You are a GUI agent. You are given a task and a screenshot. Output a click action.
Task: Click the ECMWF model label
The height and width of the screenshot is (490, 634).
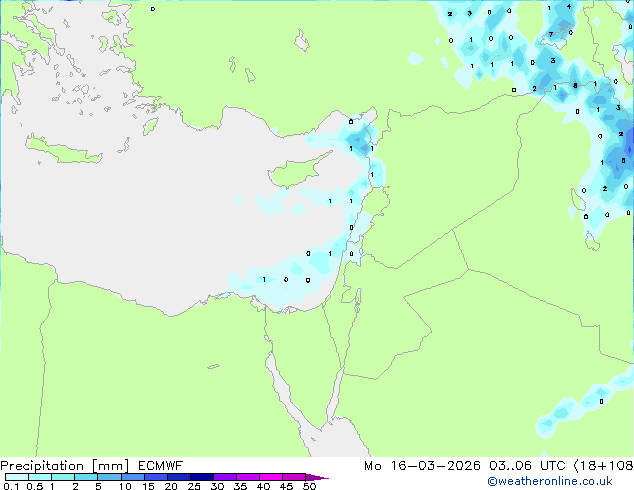pyautogui.click(x=161, y=466)
